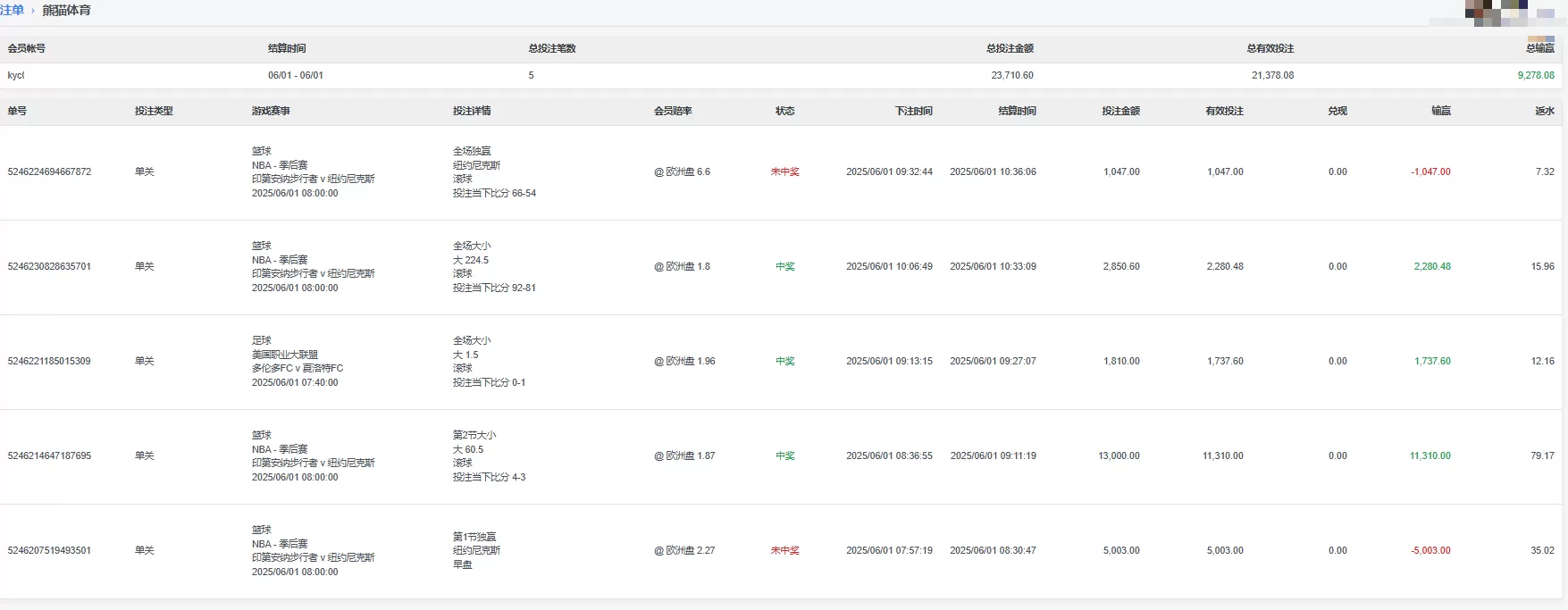Click the 输赢 column header in table
The image size is (1568, 610).
(x=1441, y=111)
